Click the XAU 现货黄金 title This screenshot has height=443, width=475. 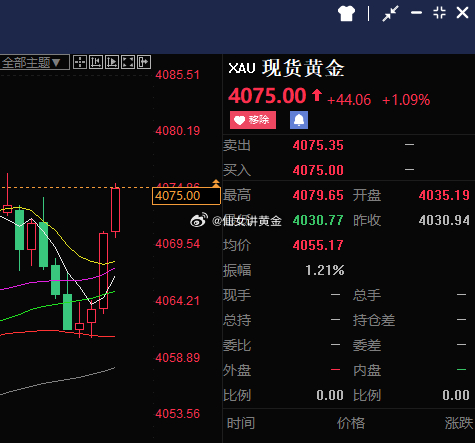(x=287, y=68)
